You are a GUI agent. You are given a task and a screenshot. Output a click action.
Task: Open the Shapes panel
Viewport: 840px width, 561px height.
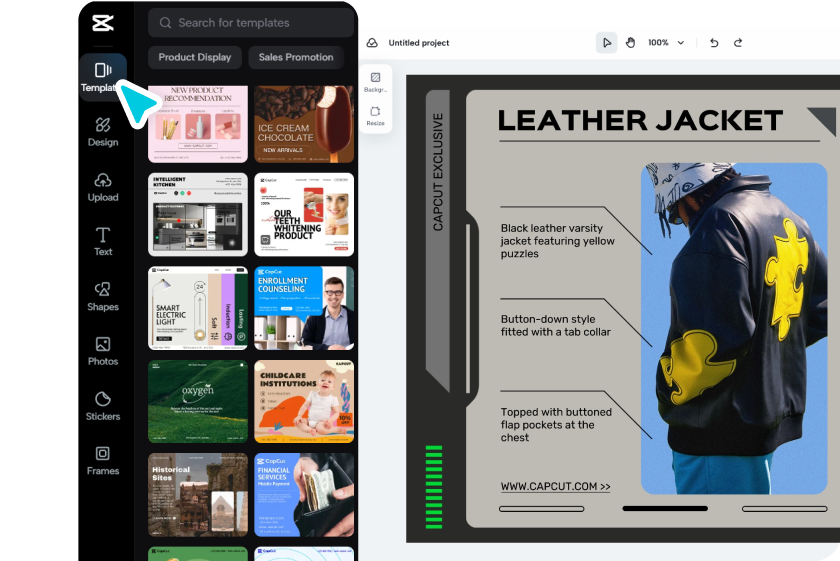(x=103, y=296)
